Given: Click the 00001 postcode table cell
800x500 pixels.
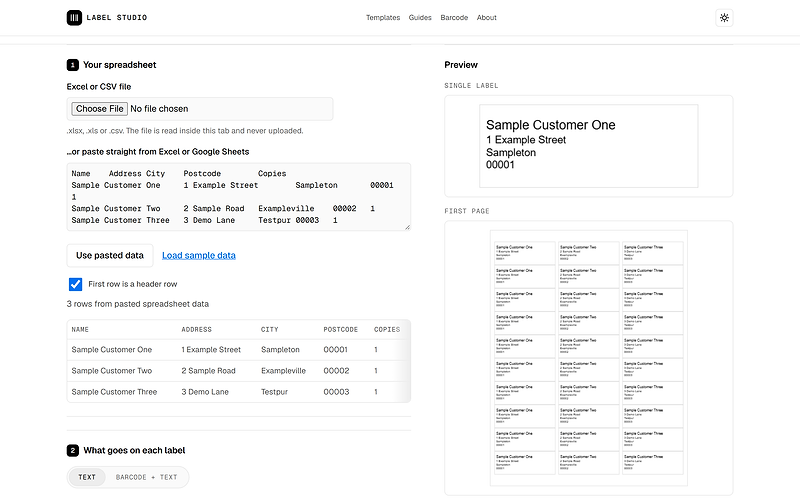Looking at the screenshot, I should (x=336, y=349).
